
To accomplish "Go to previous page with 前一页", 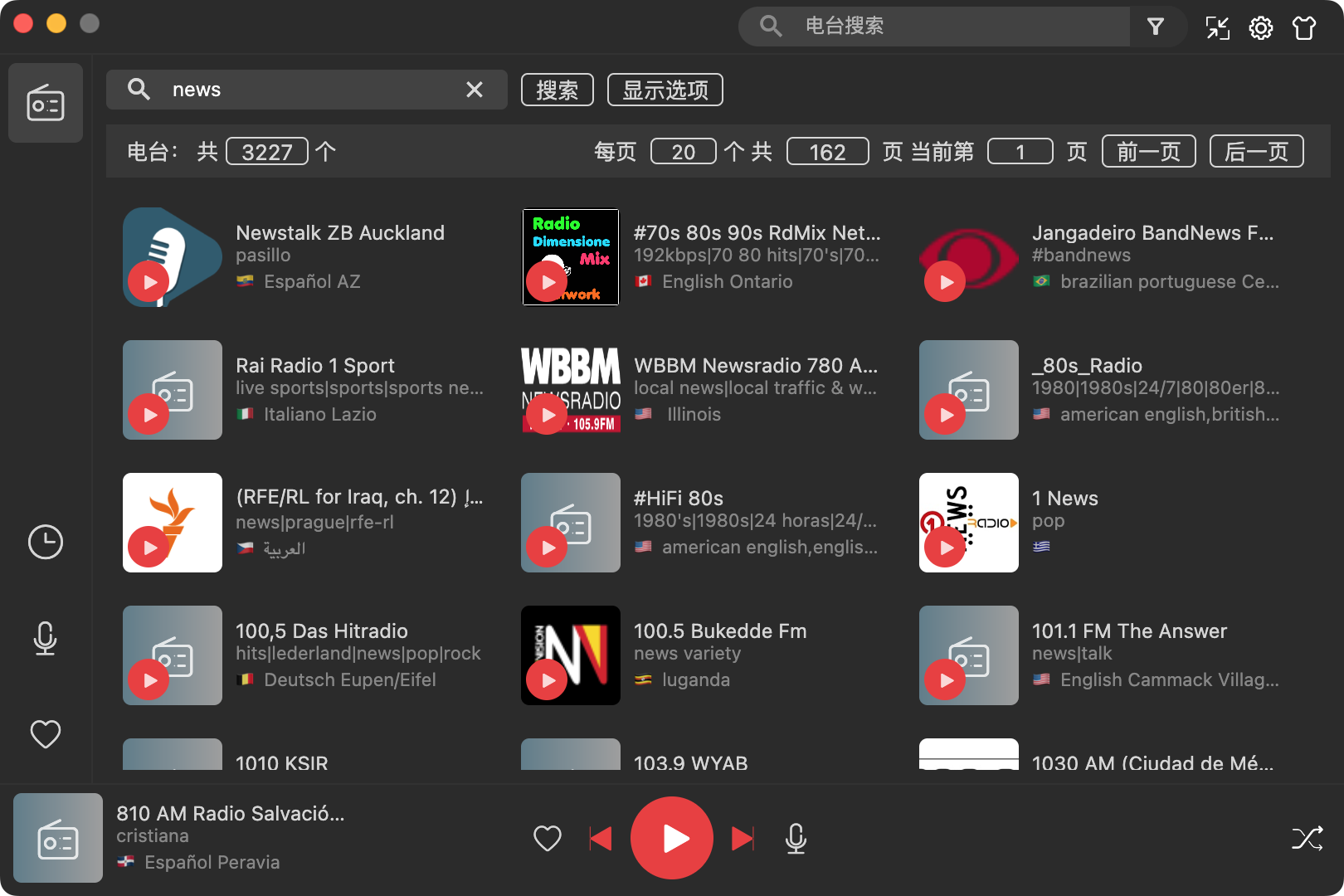I will pos(1149,151).
